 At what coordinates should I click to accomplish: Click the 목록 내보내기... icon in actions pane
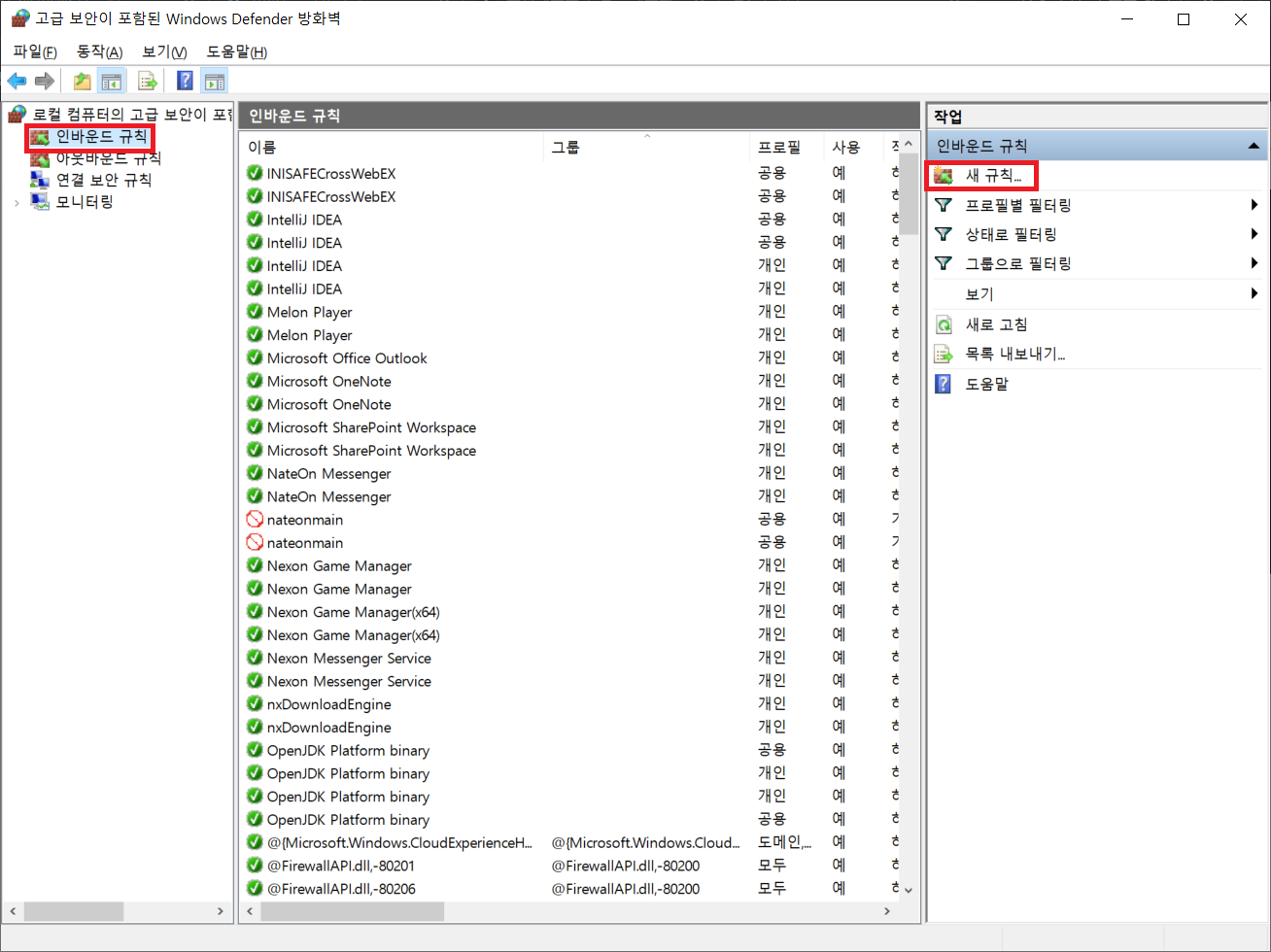pyautogui.click(x=944, y=355)
